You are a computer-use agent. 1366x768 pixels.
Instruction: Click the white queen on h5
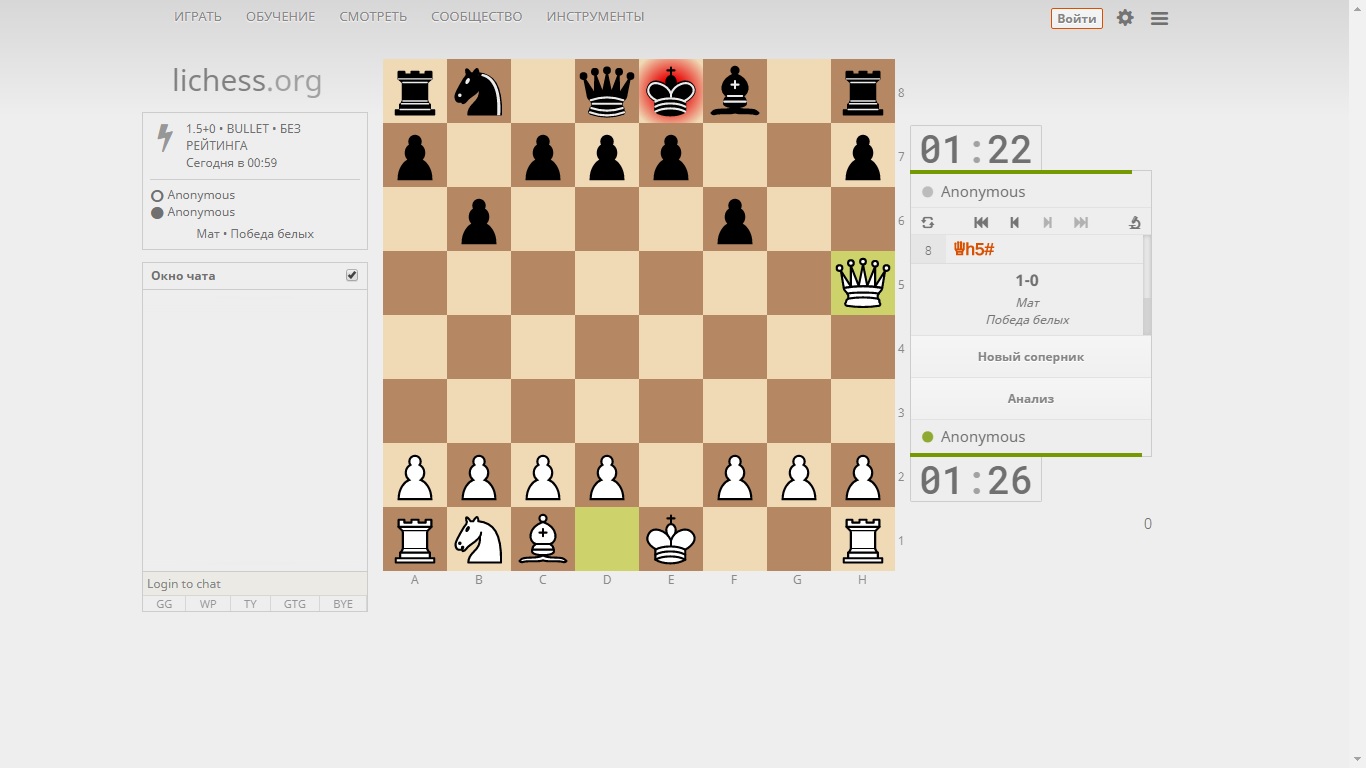pos(862,283)
